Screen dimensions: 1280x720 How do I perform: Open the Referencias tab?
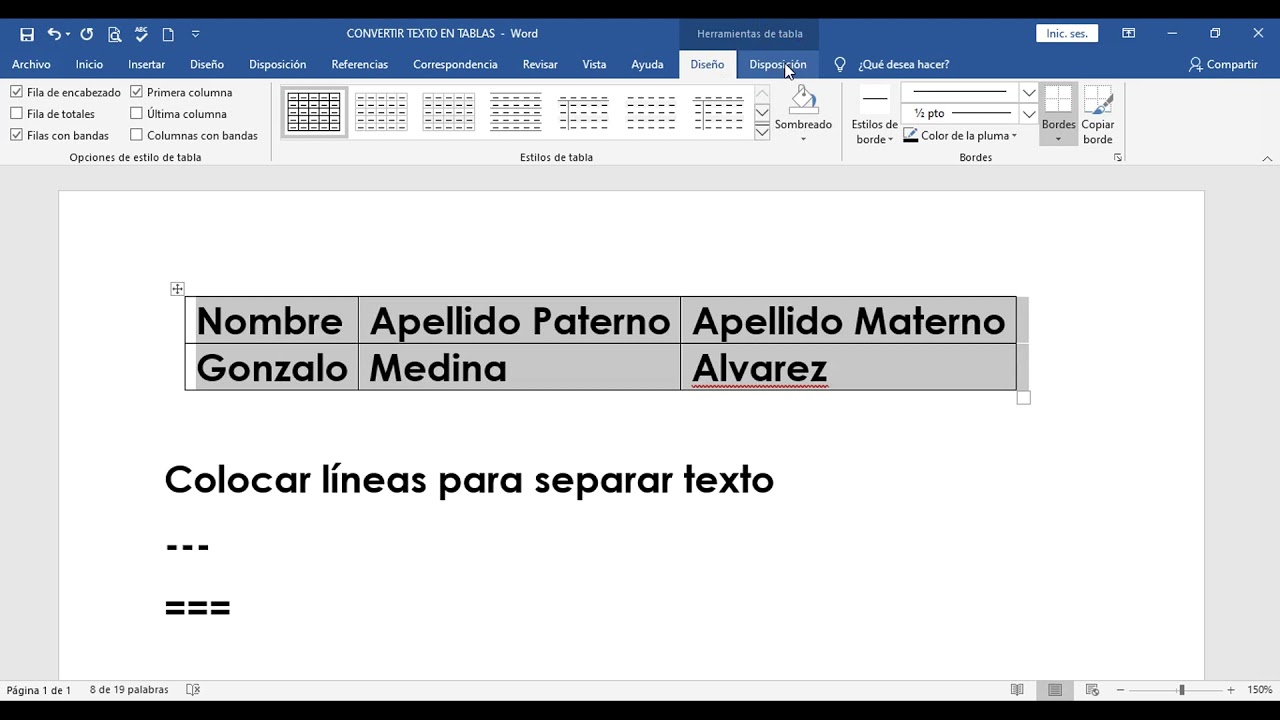(359, 64)
